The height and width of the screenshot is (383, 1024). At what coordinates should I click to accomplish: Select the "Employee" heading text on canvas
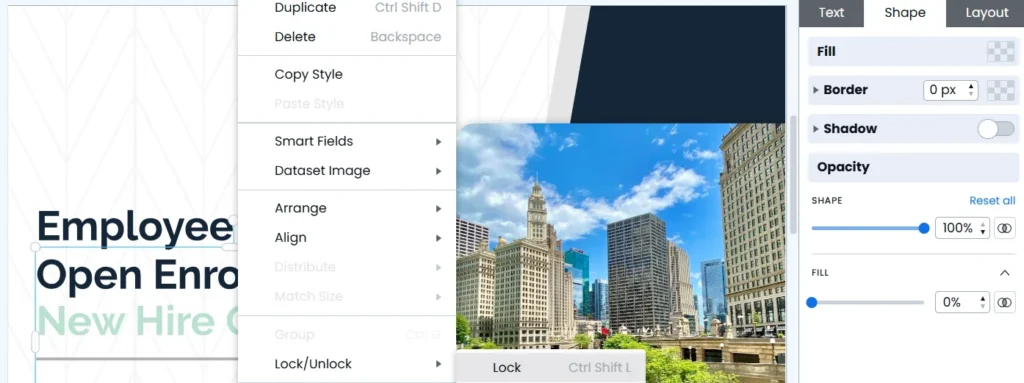click(x=135, y=226)
